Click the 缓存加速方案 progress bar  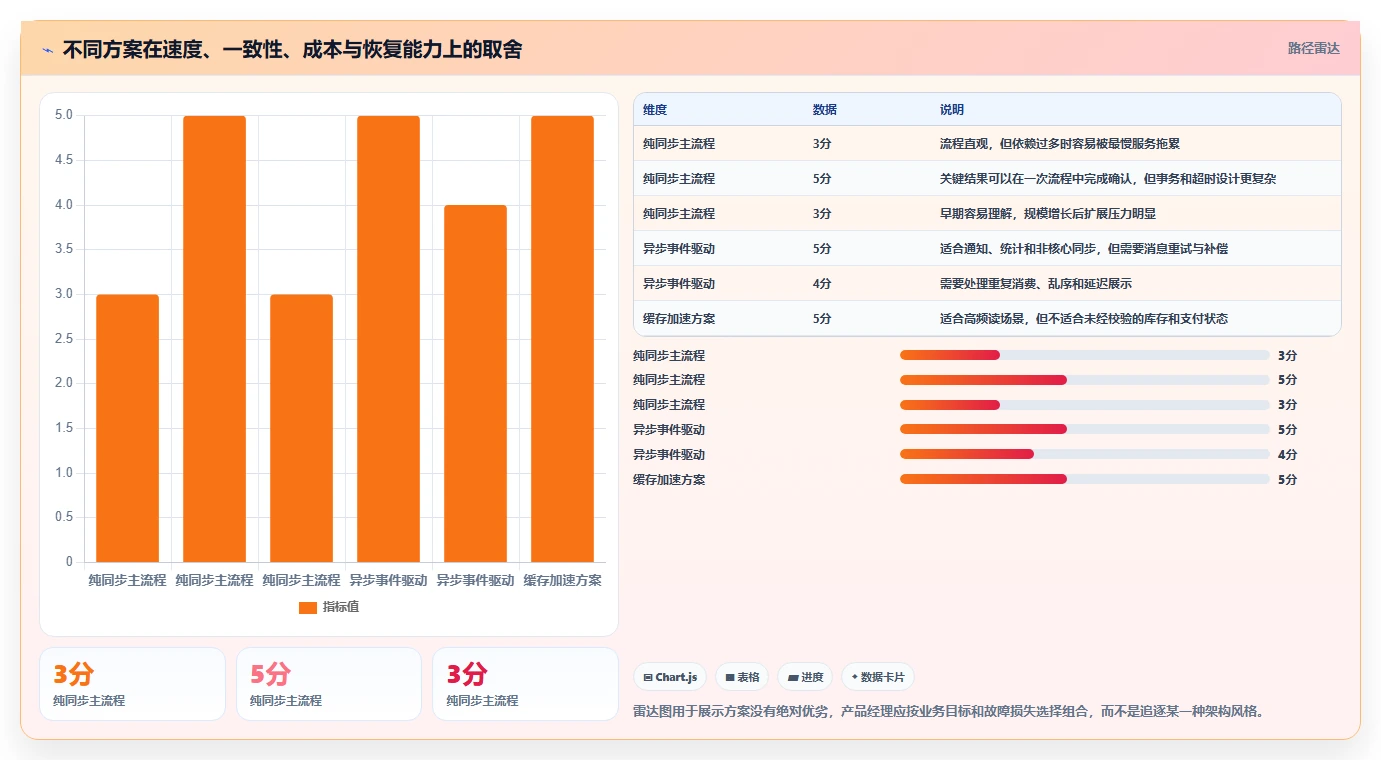[x=1085, y=479]
